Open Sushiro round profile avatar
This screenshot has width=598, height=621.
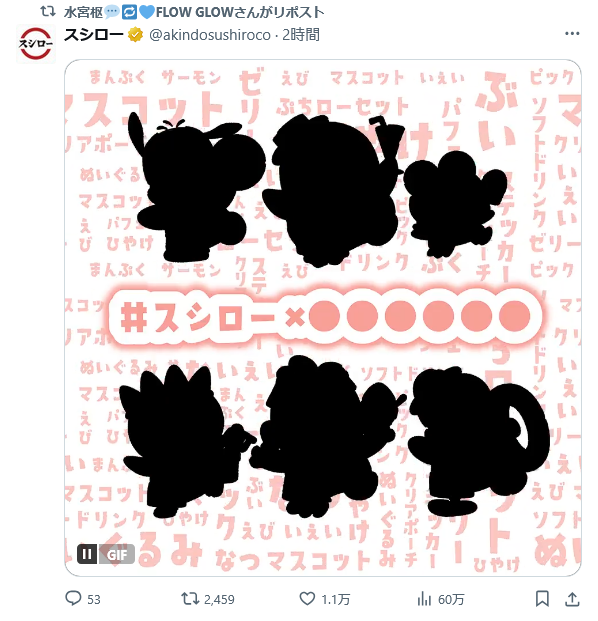(36, 43)
